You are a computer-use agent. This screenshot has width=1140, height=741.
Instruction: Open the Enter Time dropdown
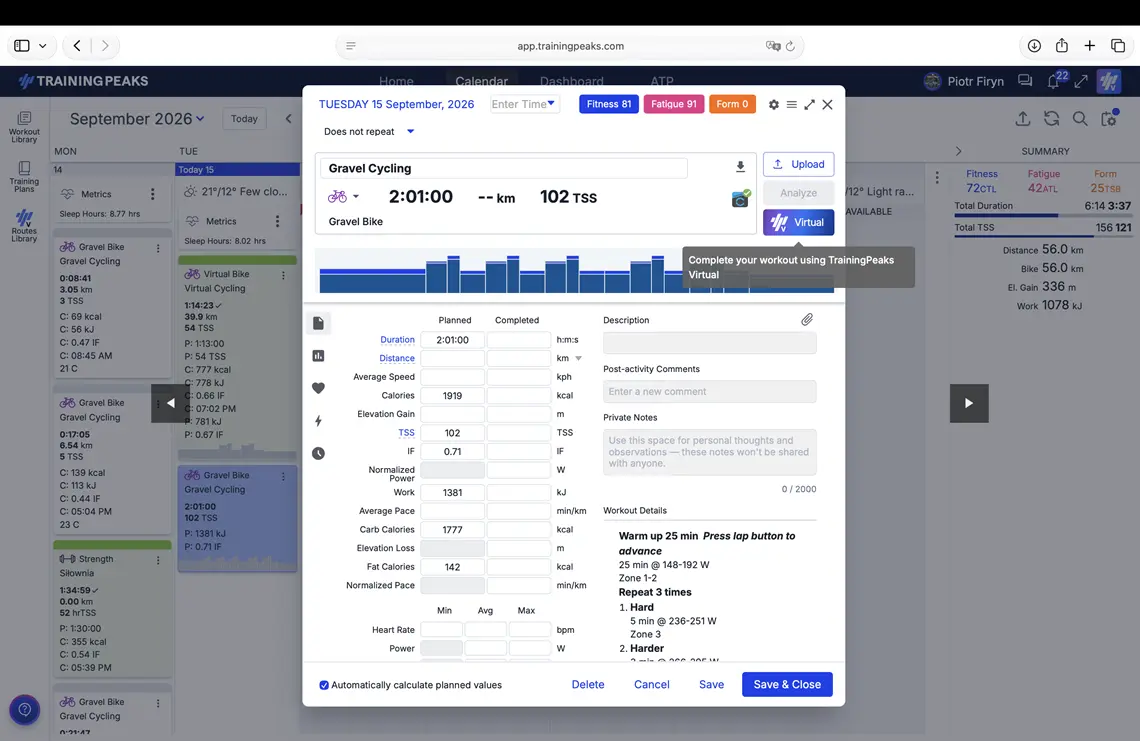tap(524, 104)
